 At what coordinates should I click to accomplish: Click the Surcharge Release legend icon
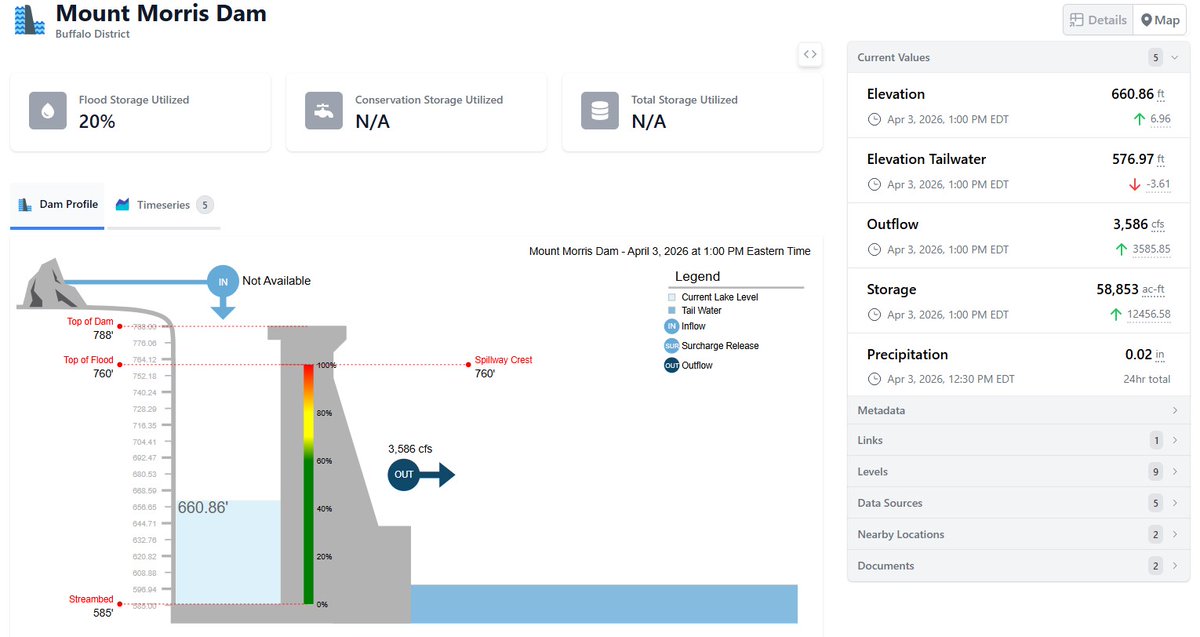pyautogui.click(x=672, y=346)
